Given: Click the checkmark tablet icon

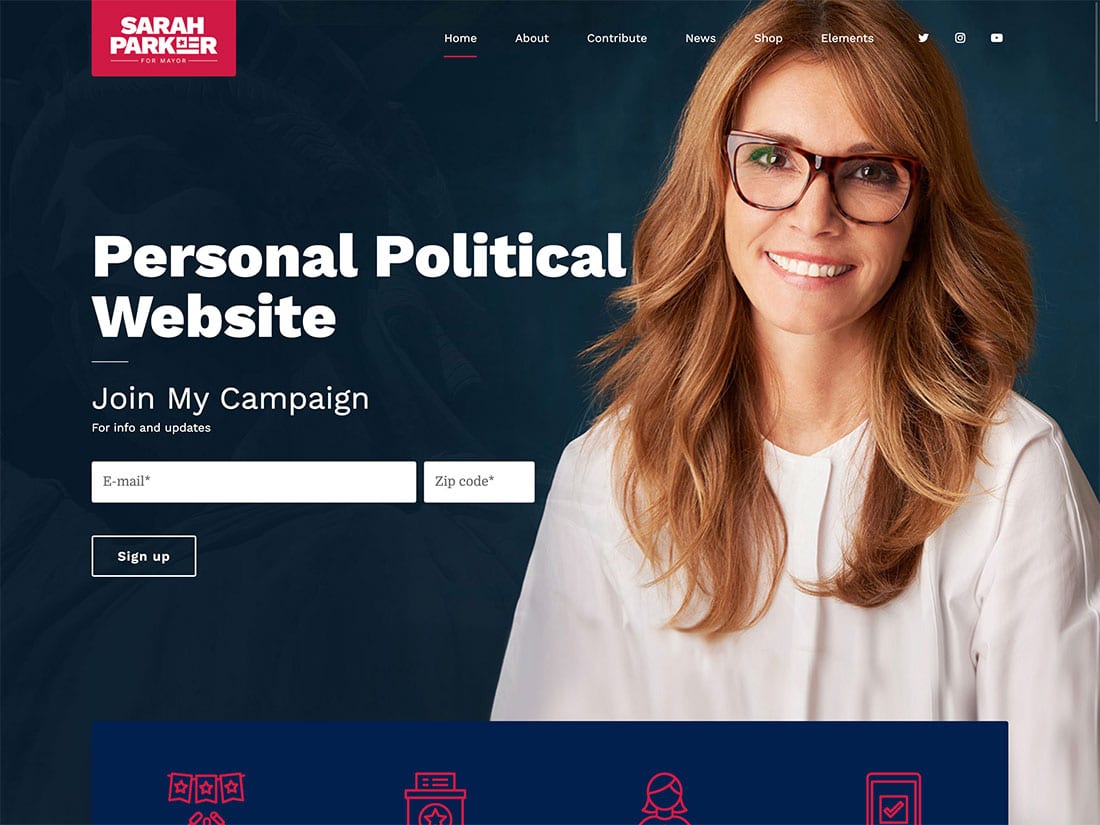Looking at the screenshot, I should 893,798.
